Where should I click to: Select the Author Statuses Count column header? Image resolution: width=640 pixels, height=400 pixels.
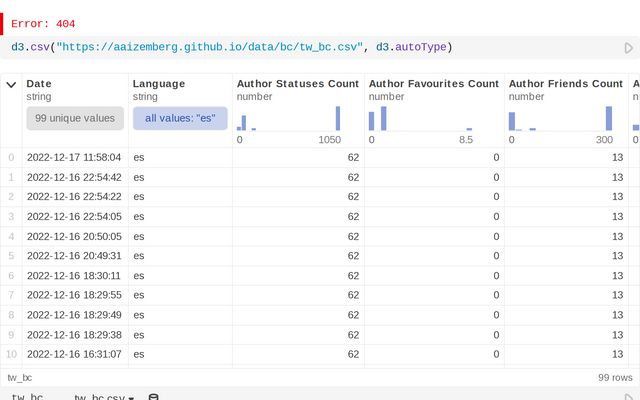click(295, 84)
